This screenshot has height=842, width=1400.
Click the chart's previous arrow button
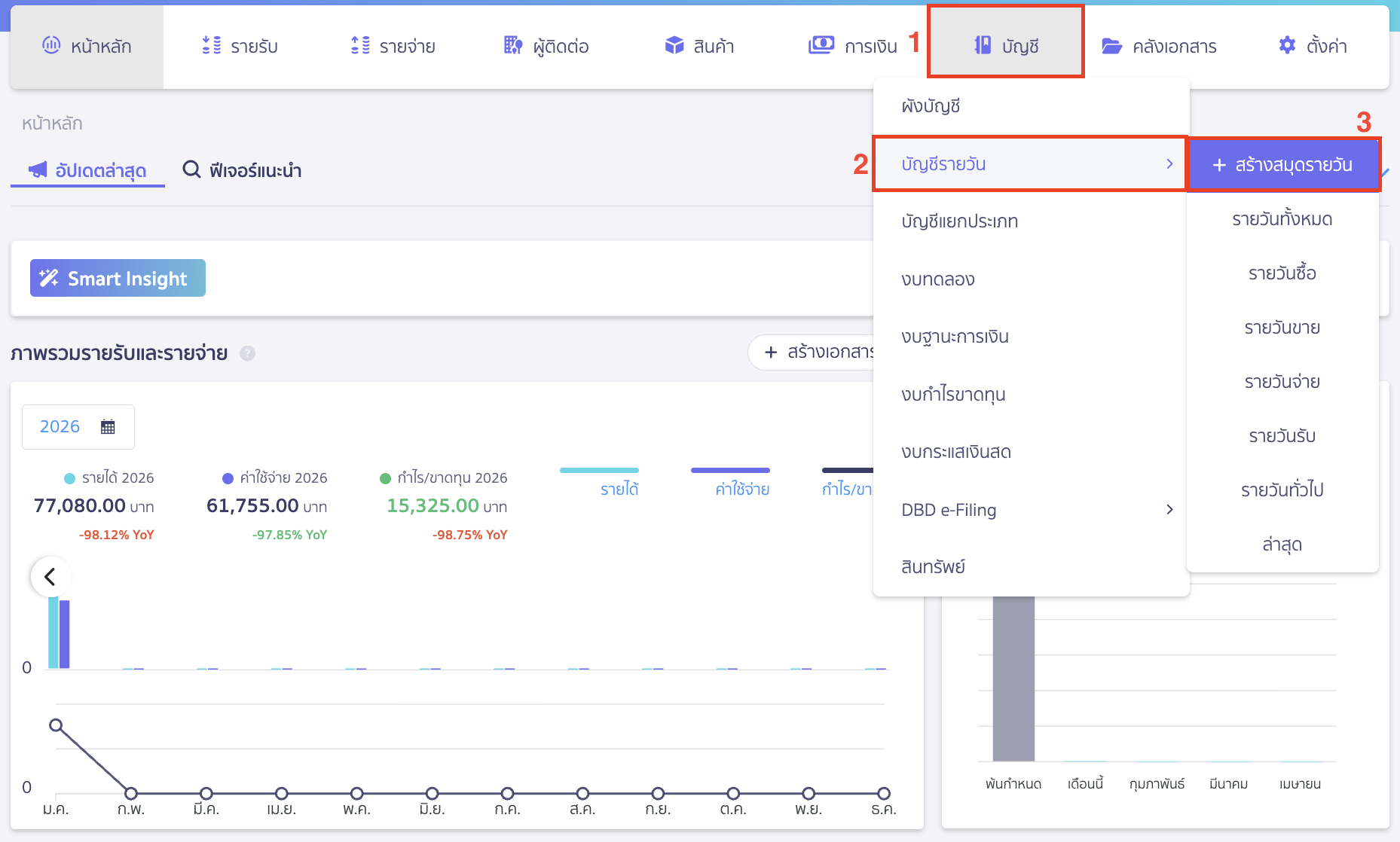[x=50, y=577]
